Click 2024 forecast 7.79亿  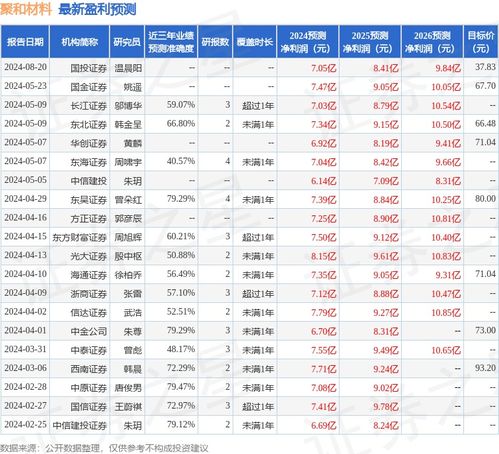coord(324,313)
